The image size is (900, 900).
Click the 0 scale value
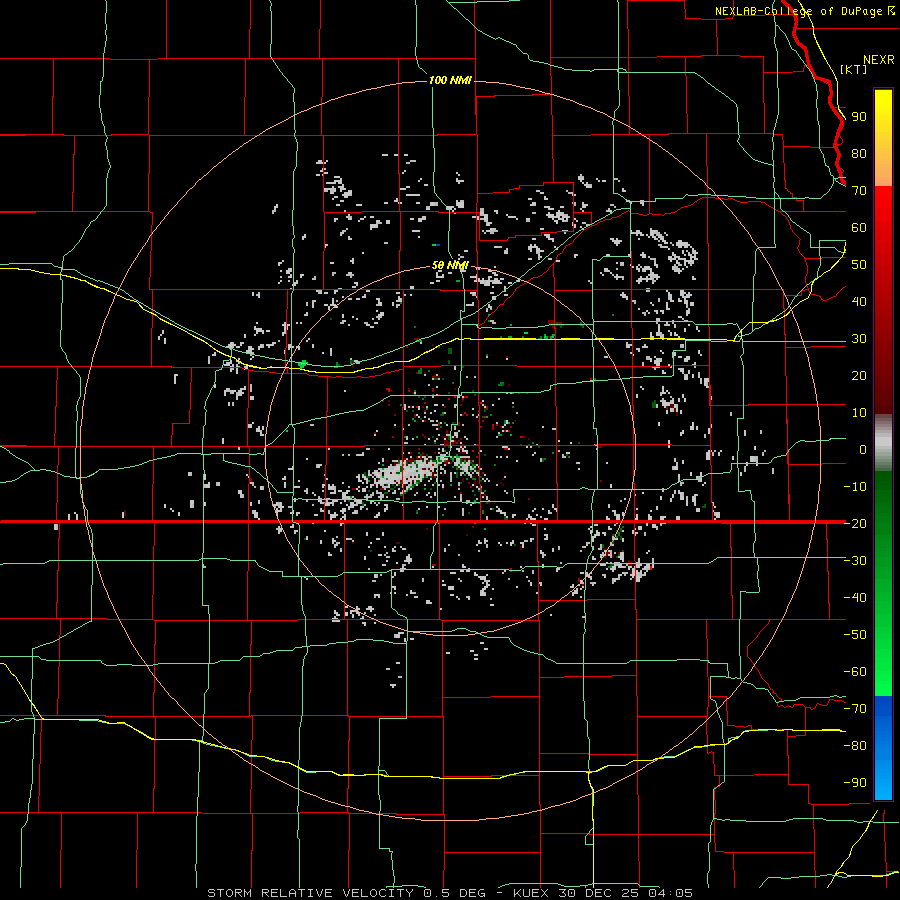(x=863, y=450)
